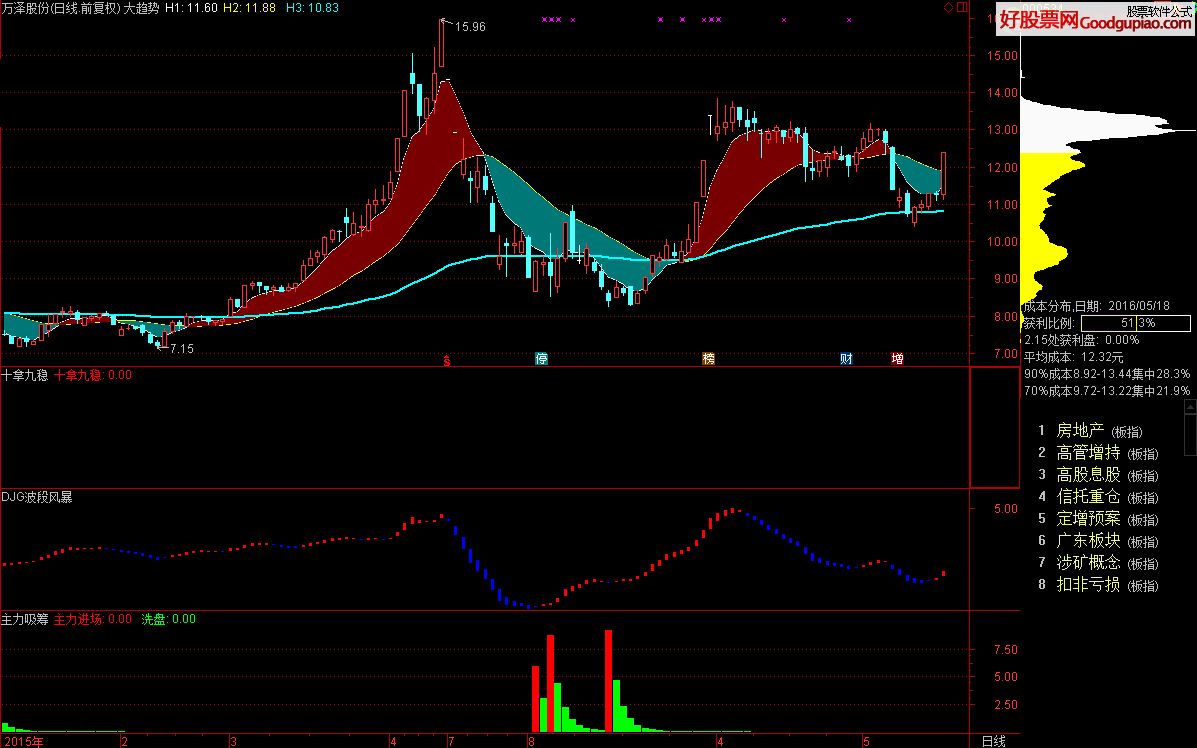Click the 财 event marker on the chart
The width and height of the screenshot is (1197, 748).
(846, 359)
